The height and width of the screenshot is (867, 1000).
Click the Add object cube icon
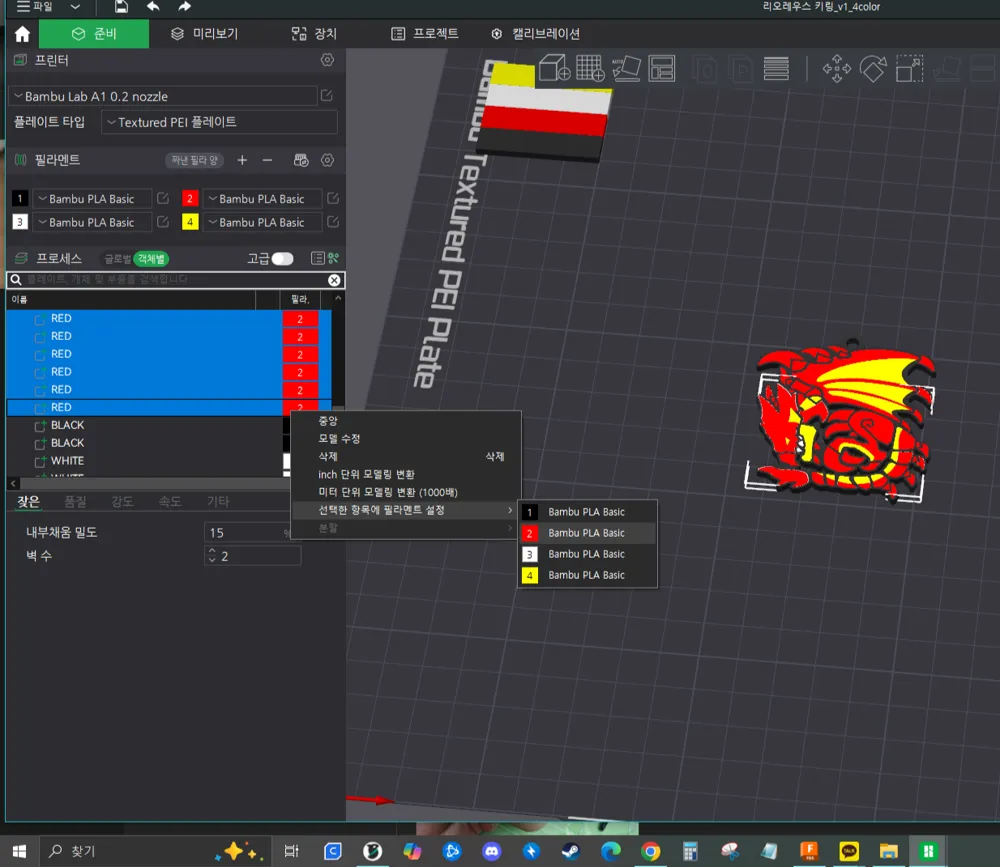click(x=554, y=68)
